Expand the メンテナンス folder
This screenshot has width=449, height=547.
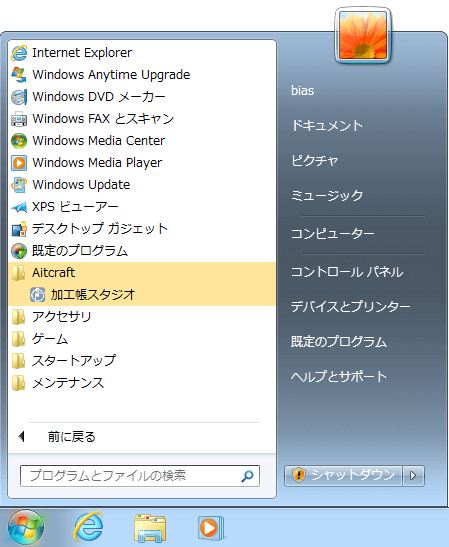pyautogui.click(x=142, y=383)
